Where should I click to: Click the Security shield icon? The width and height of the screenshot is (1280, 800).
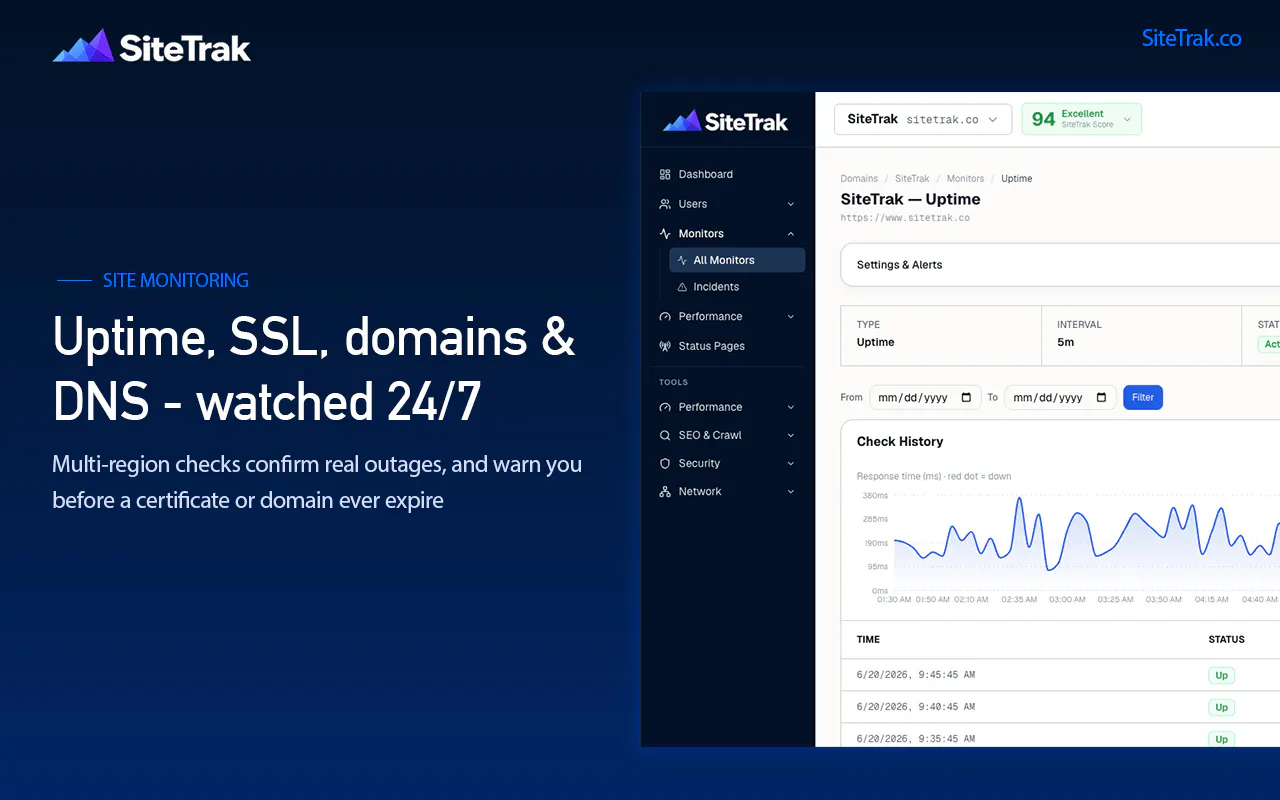tap(665, 464)
